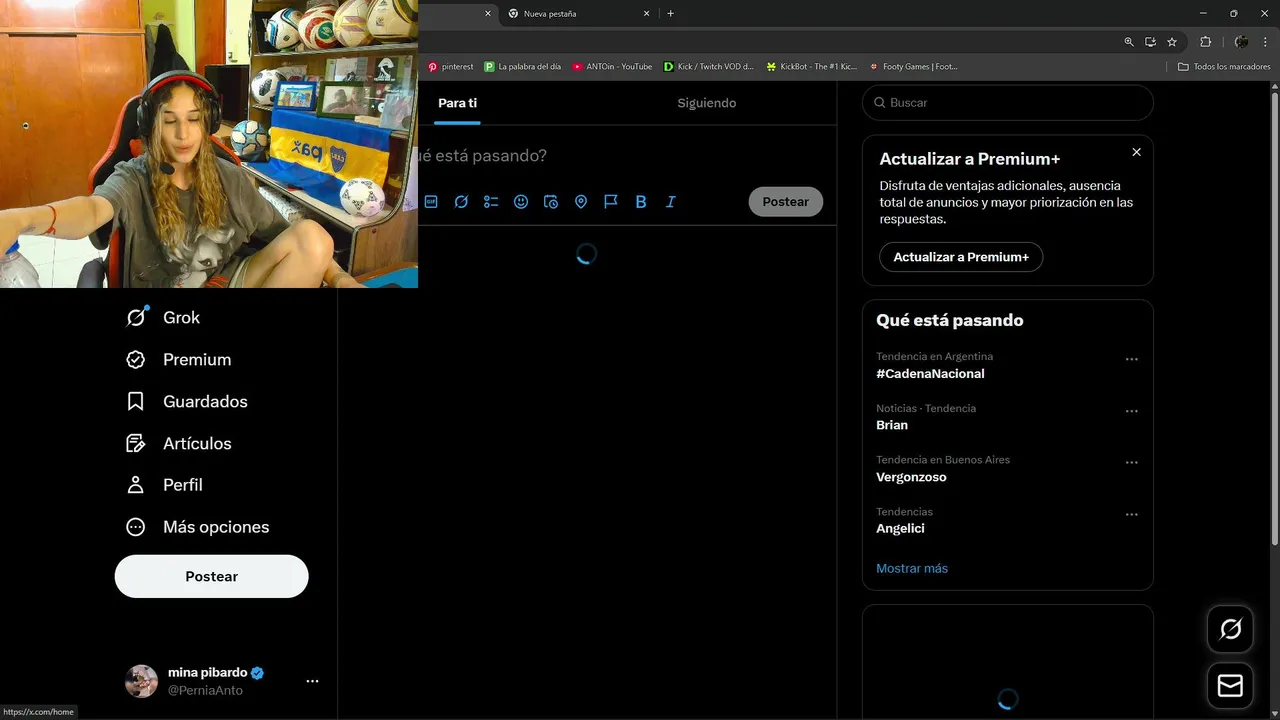Switch to the Siguiendo tab
This screenshot has width=1280, height=720.
click(707, 103)
